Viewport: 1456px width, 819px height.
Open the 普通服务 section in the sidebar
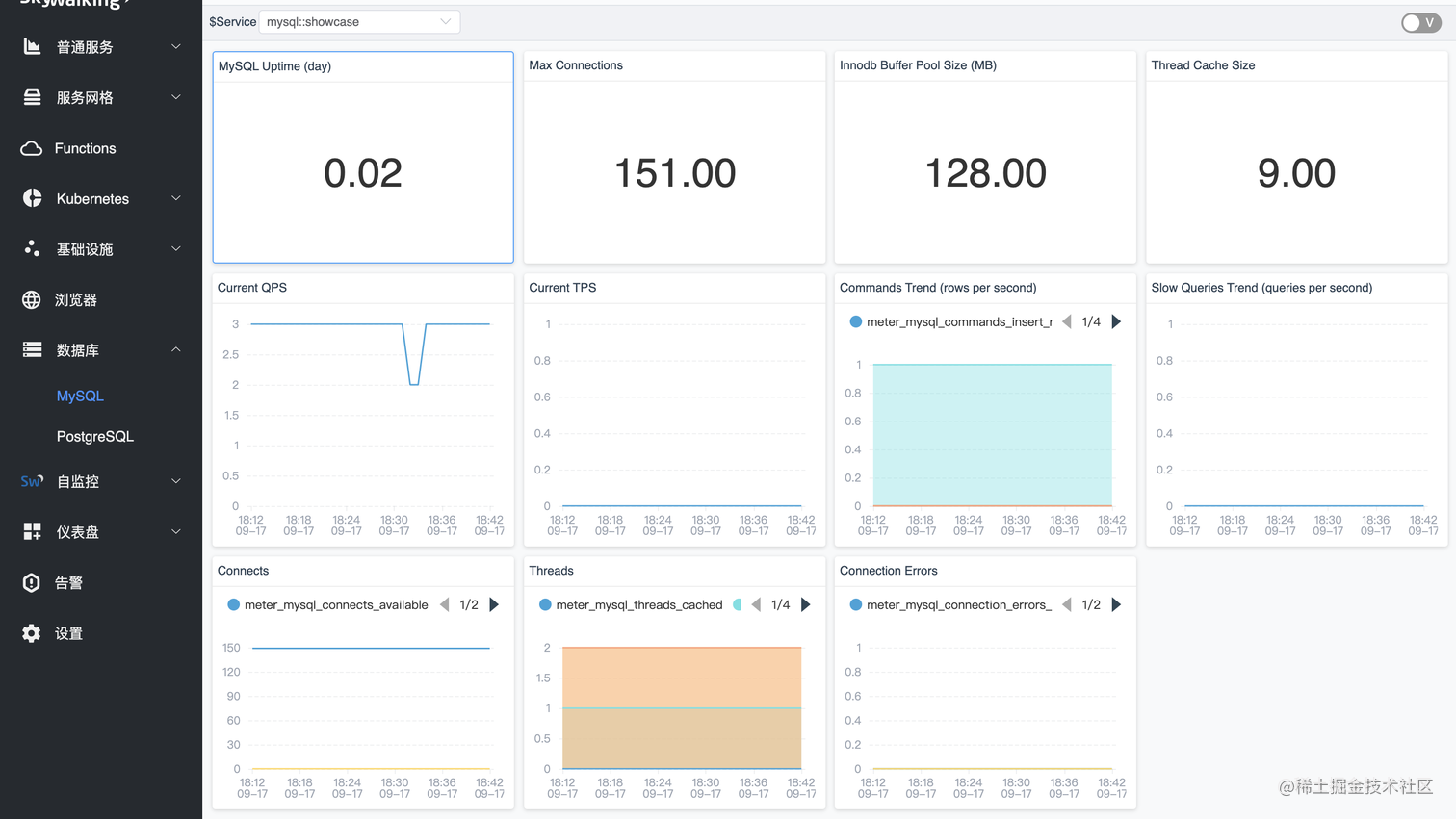click(x=85, y=46)
